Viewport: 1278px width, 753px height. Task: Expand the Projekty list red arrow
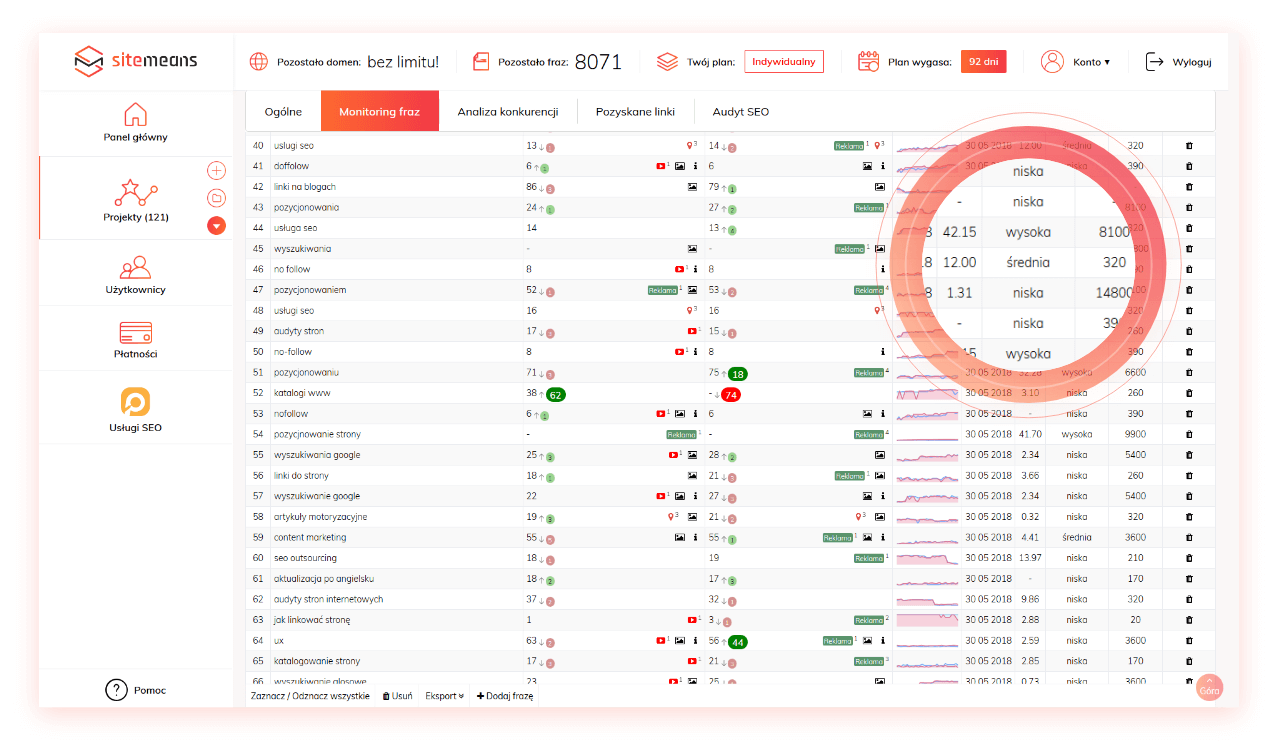(x=216, y=226)
